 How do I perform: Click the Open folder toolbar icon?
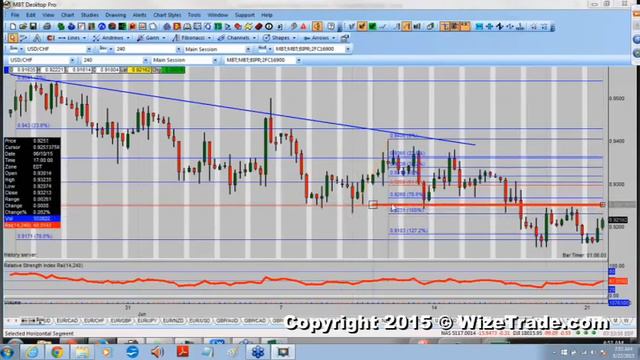23,27
